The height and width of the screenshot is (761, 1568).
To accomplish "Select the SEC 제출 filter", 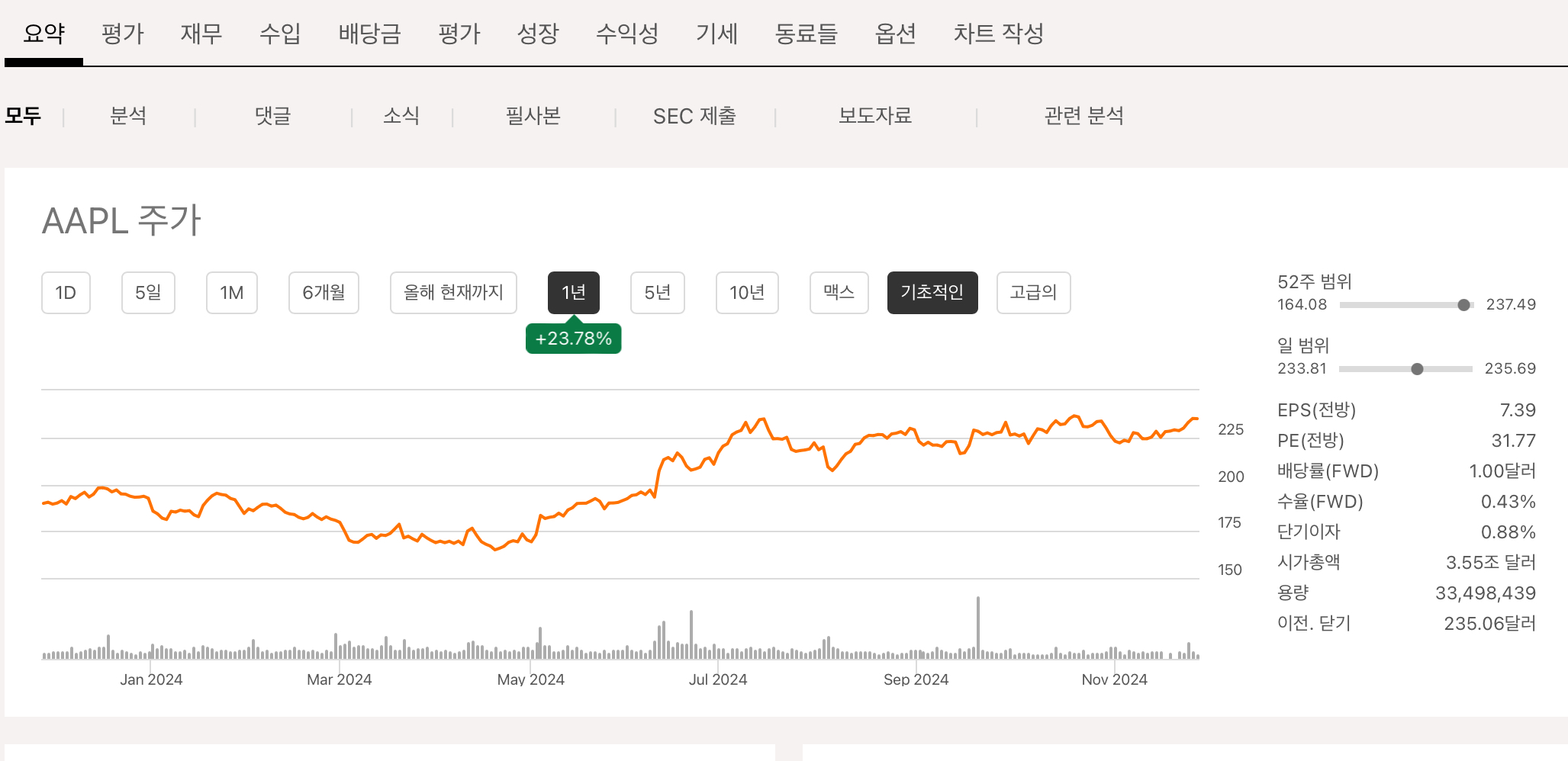I will tap(694, 116).
